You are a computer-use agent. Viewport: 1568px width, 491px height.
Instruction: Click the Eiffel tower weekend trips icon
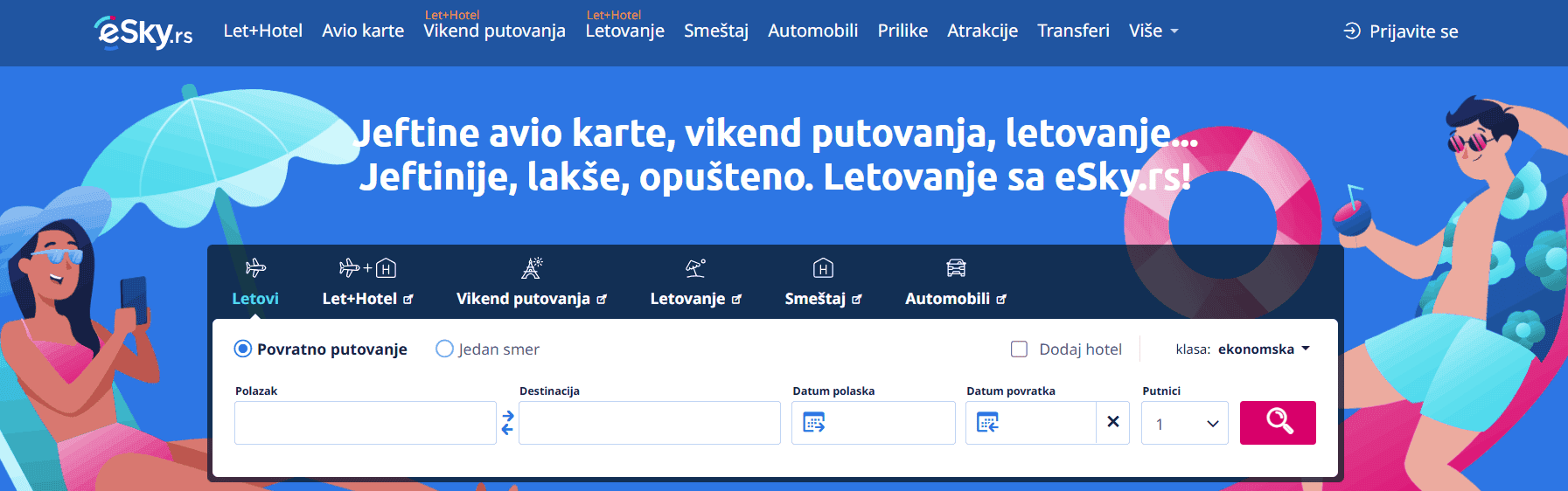(x=532, y=267)
